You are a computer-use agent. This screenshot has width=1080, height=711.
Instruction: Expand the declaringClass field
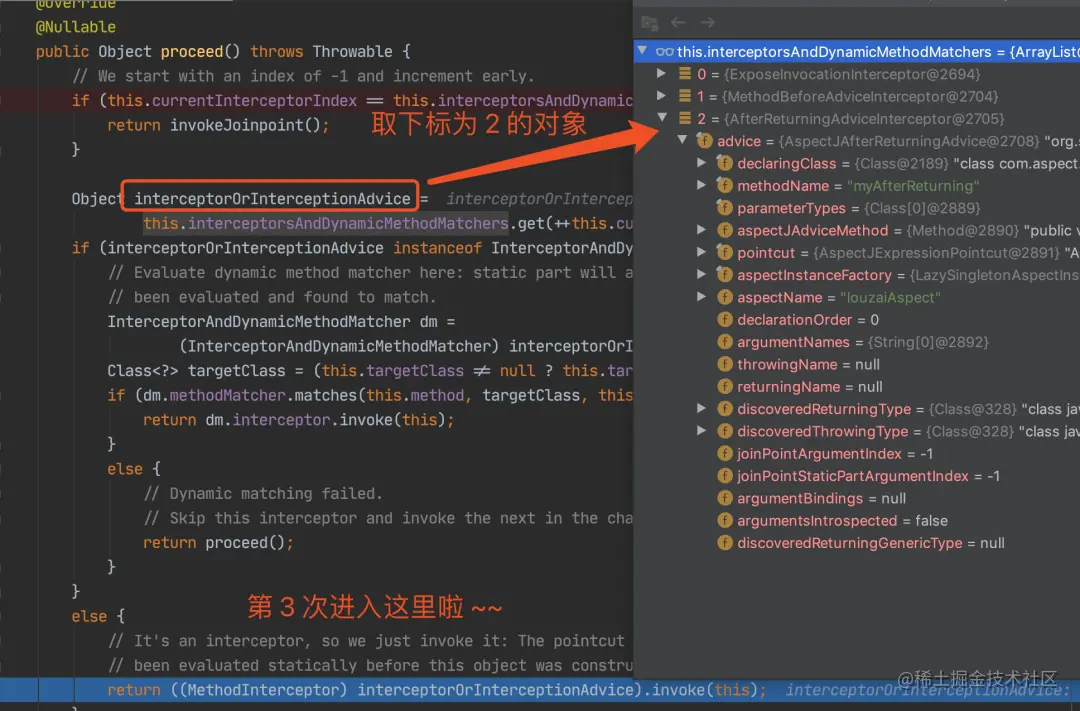pos(701,163)
